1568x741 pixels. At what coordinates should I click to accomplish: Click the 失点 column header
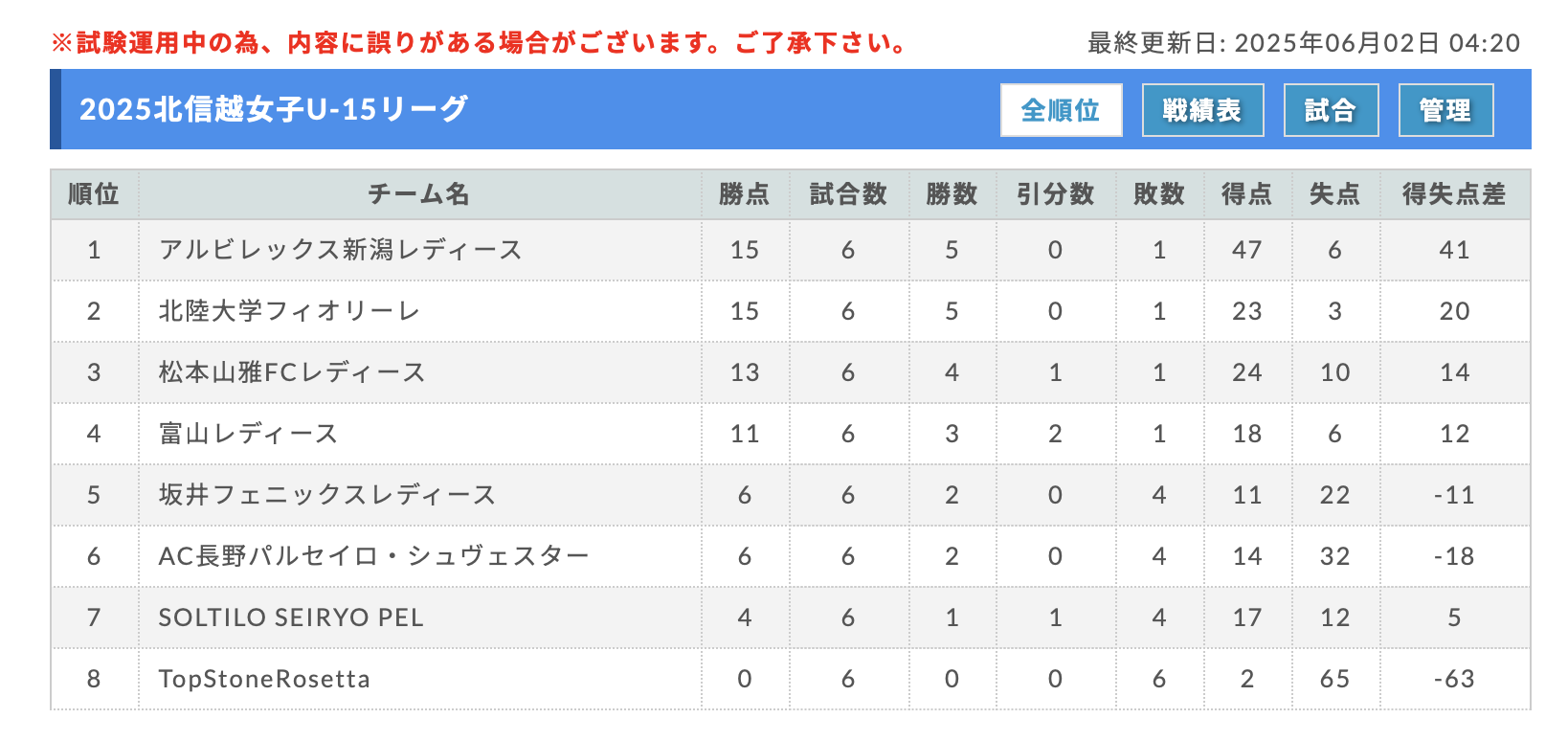click(1334, 194)
